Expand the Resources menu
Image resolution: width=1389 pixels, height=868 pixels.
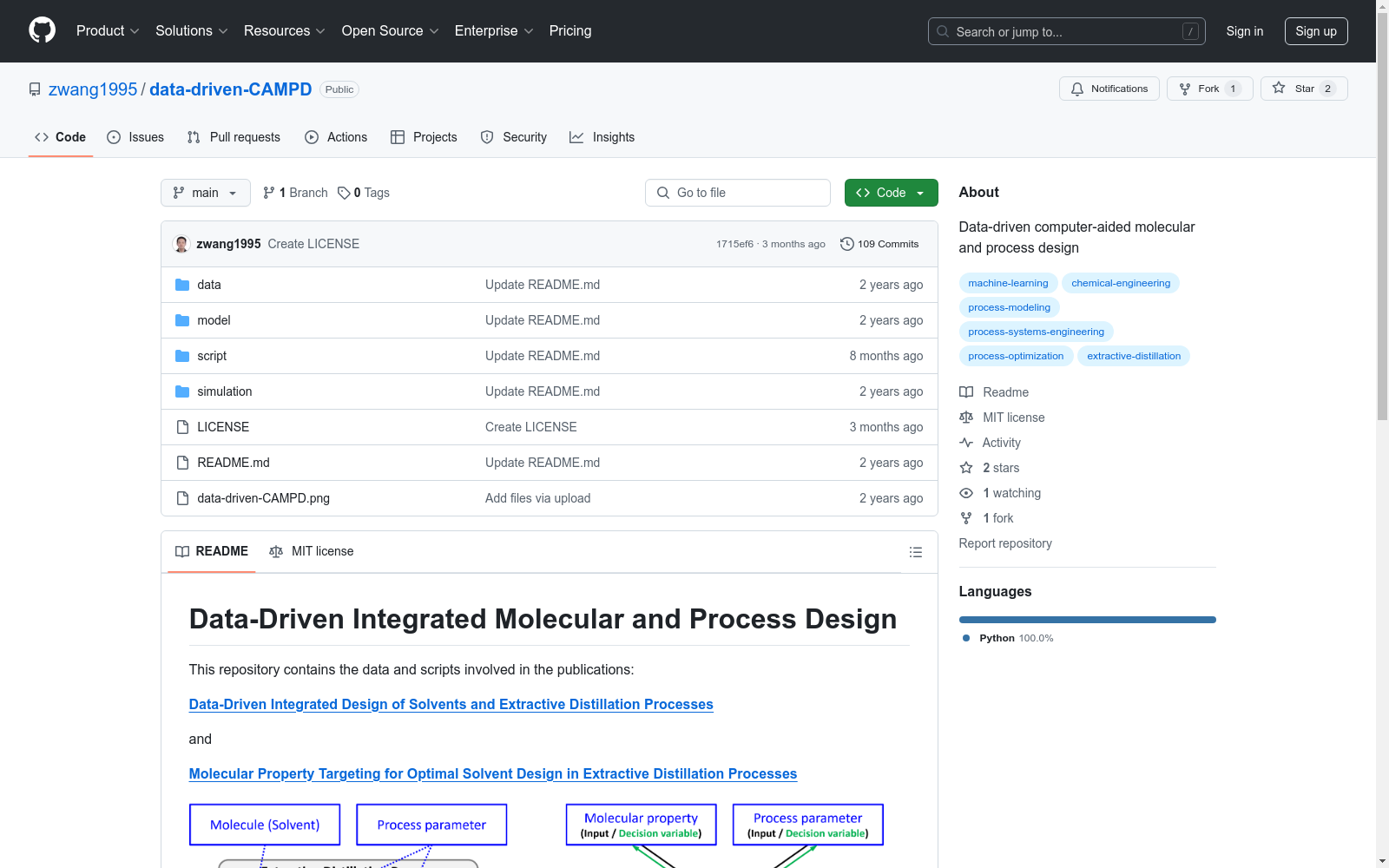tap(285, 30)
